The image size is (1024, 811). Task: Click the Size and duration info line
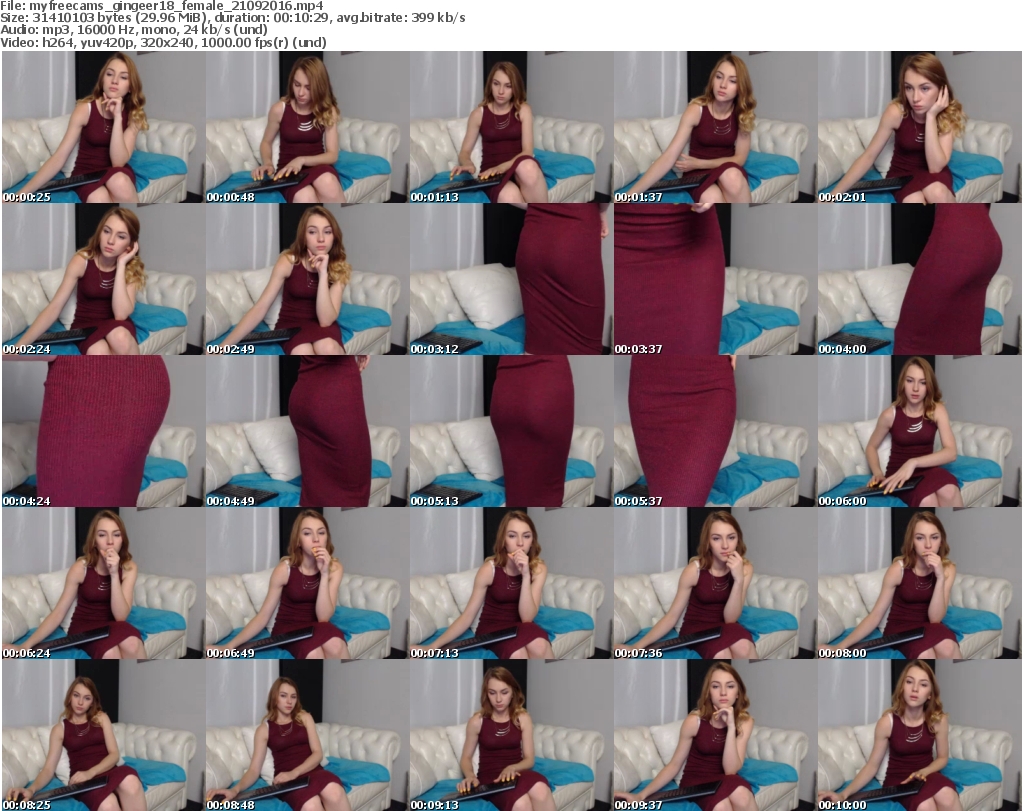tap(233, 18)
